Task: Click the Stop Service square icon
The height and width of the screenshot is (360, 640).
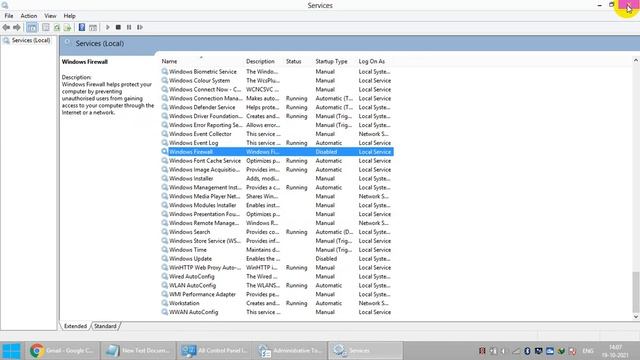Action: click(118, 27)
